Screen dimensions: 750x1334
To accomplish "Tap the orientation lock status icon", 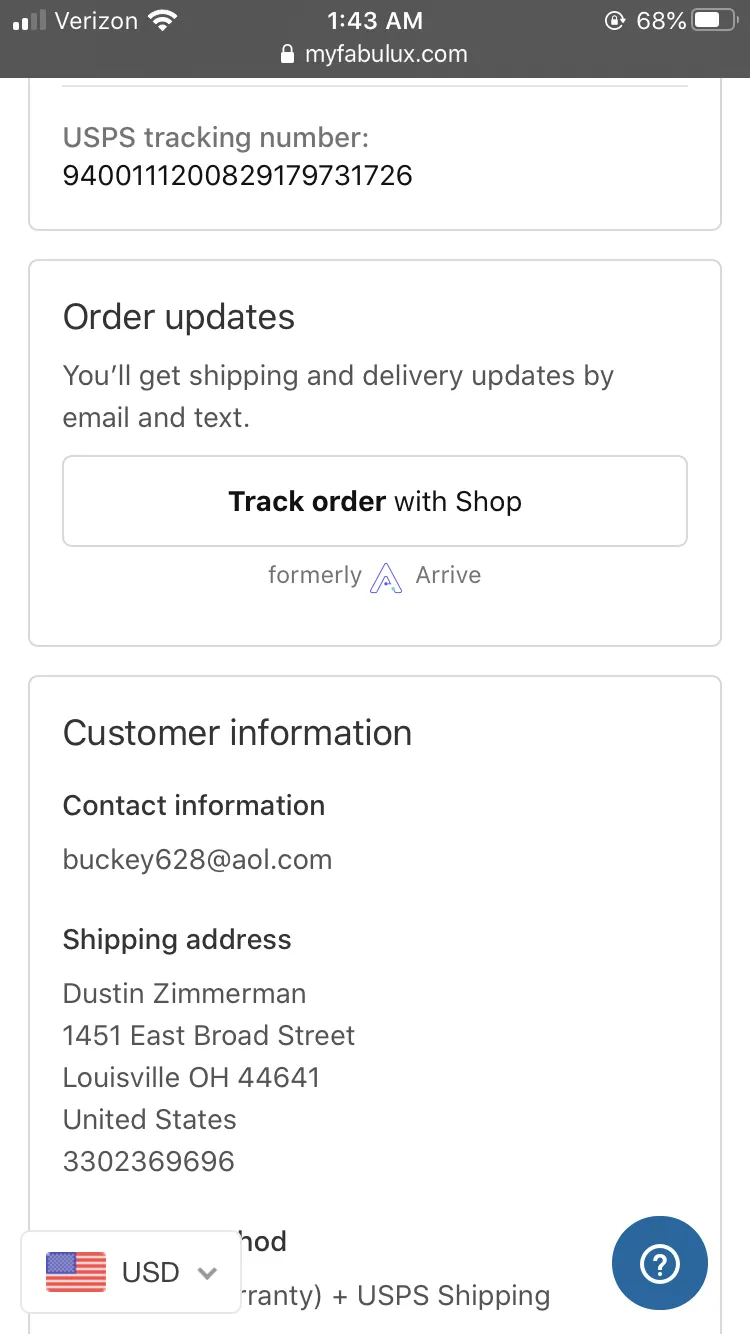I will coord(615,20).
